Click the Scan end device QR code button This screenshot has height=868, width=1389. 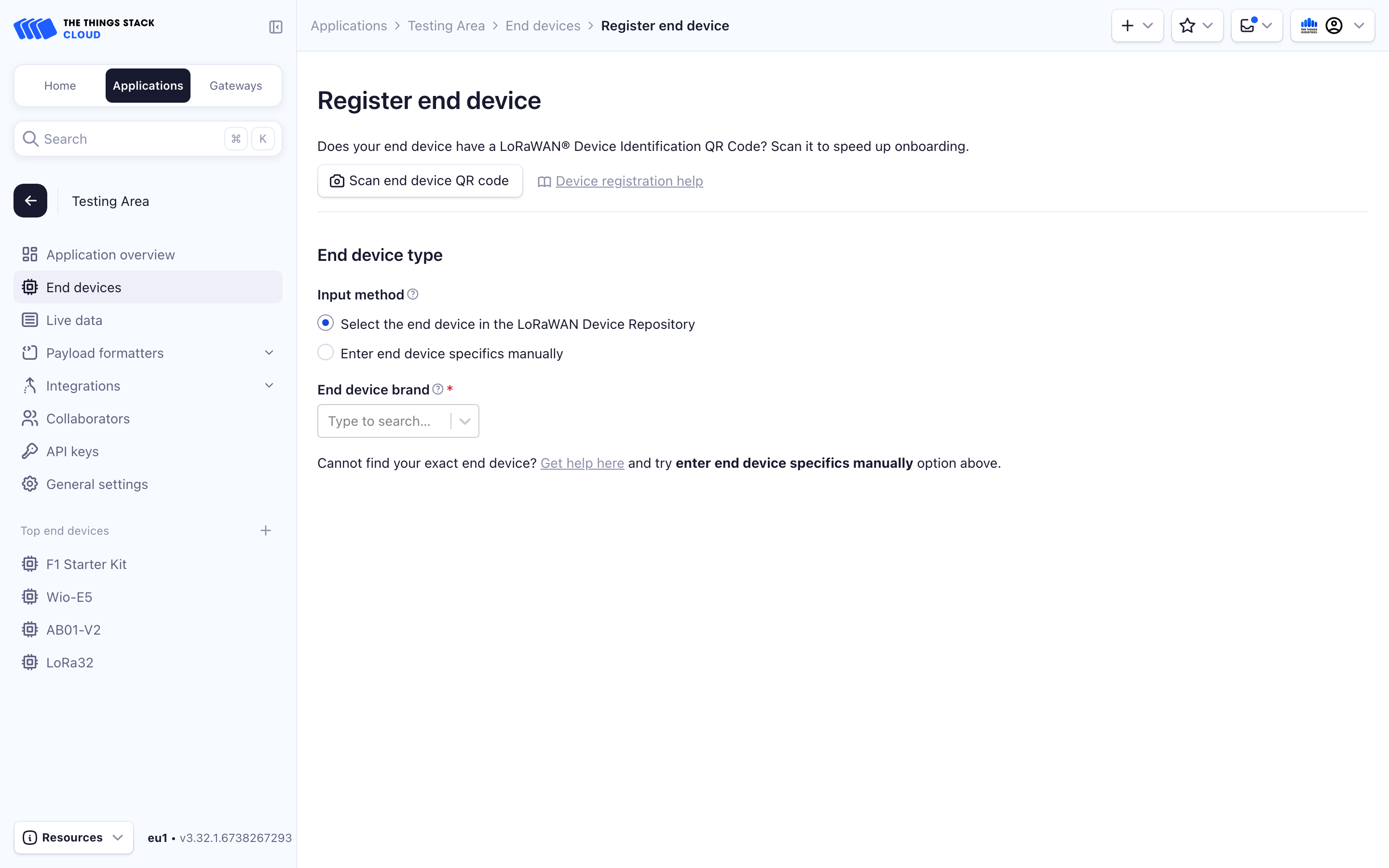tap(420, 180)
